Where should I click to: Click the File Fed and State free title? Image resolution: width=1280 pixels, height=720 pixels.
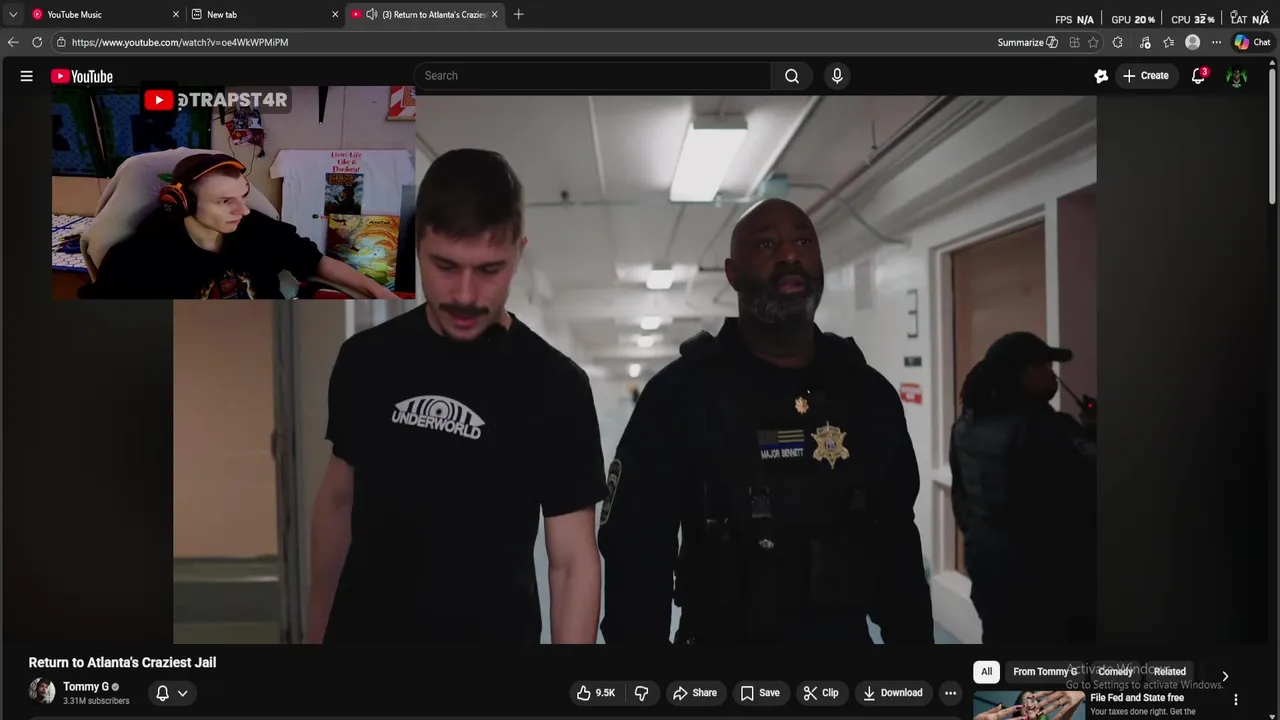1137,698
